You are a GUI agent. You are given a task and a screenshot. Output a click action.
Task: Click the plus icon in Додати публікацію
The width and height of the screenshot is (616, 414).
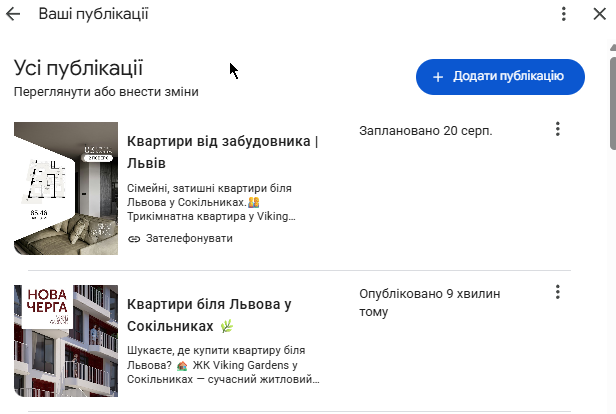pos(438,77)
